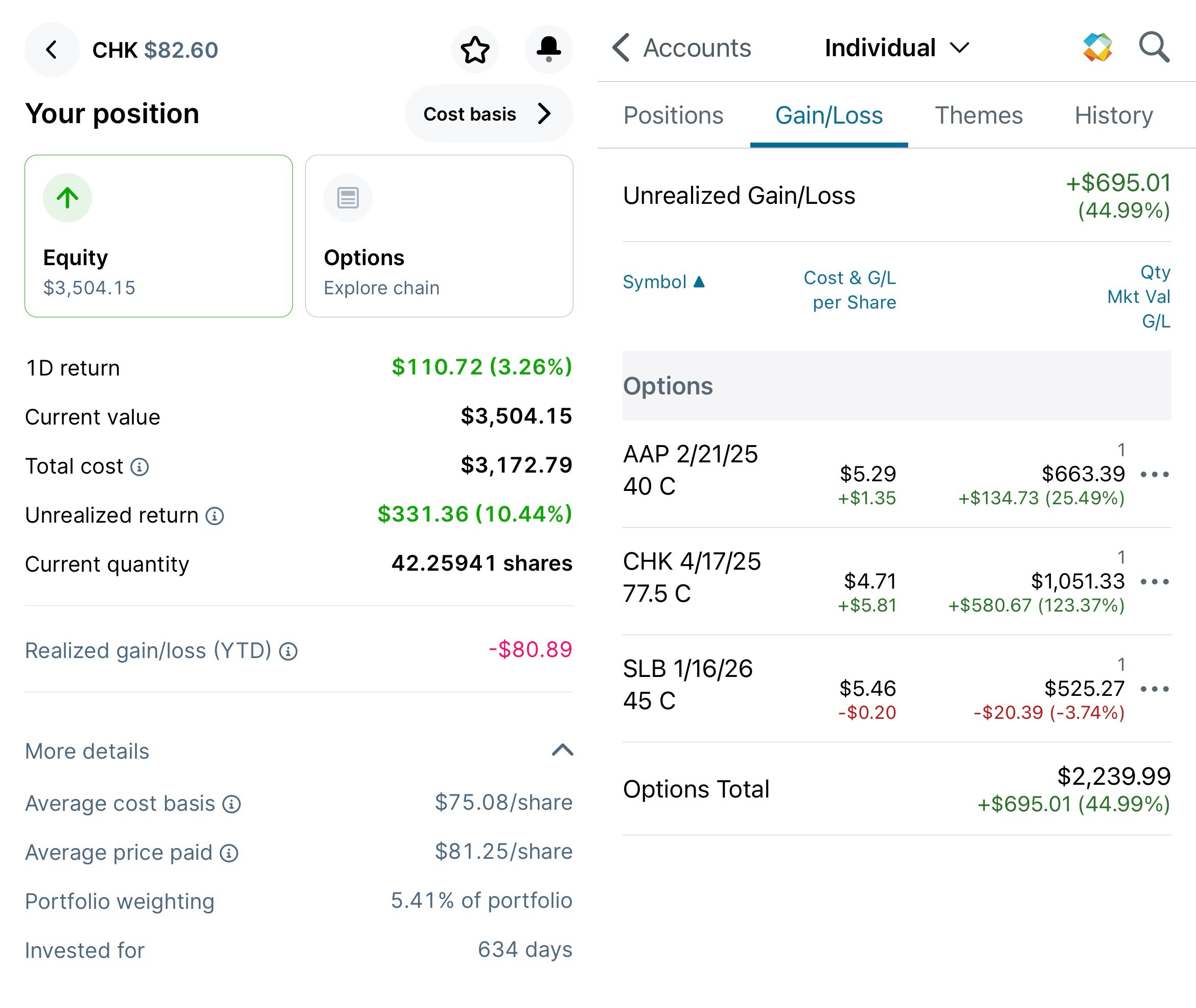1196x1008 pixels.
Task: Switch to the Positions tab
Action: [673, 115]
